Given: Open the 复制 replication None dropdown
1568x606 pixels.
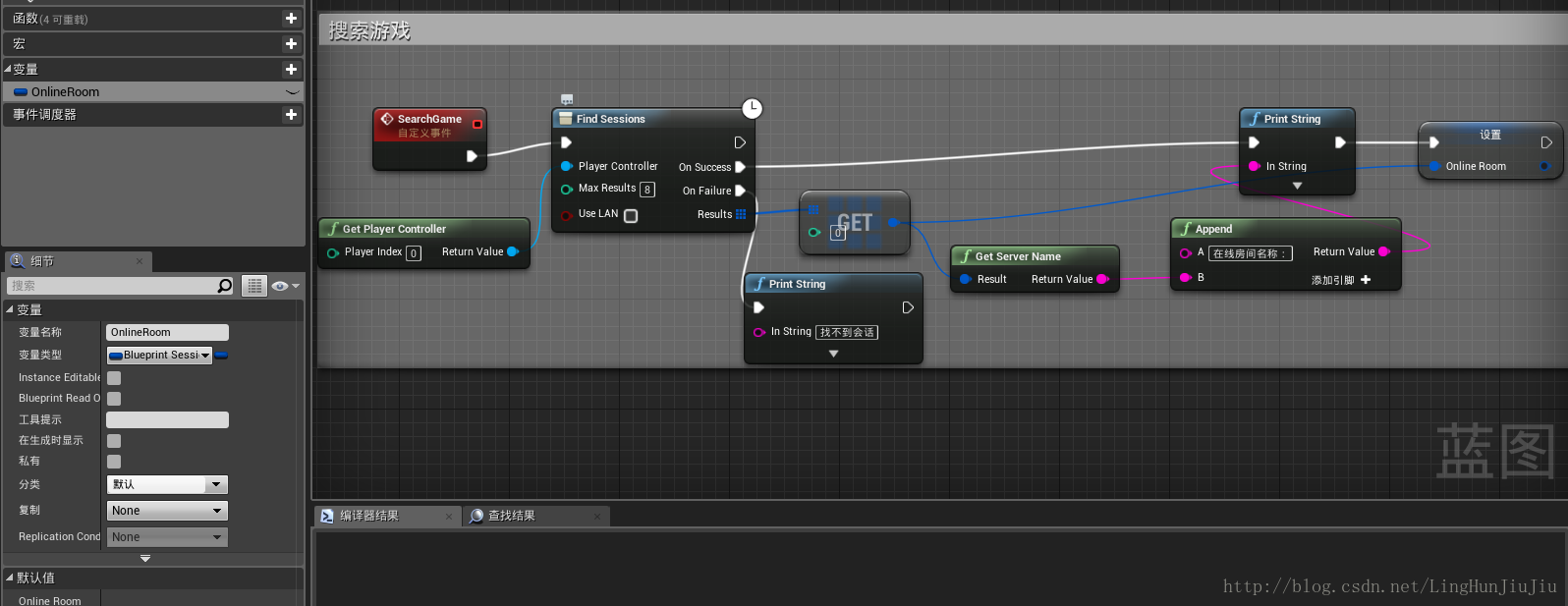Looking at the screenshot, I should coord(167,511).
